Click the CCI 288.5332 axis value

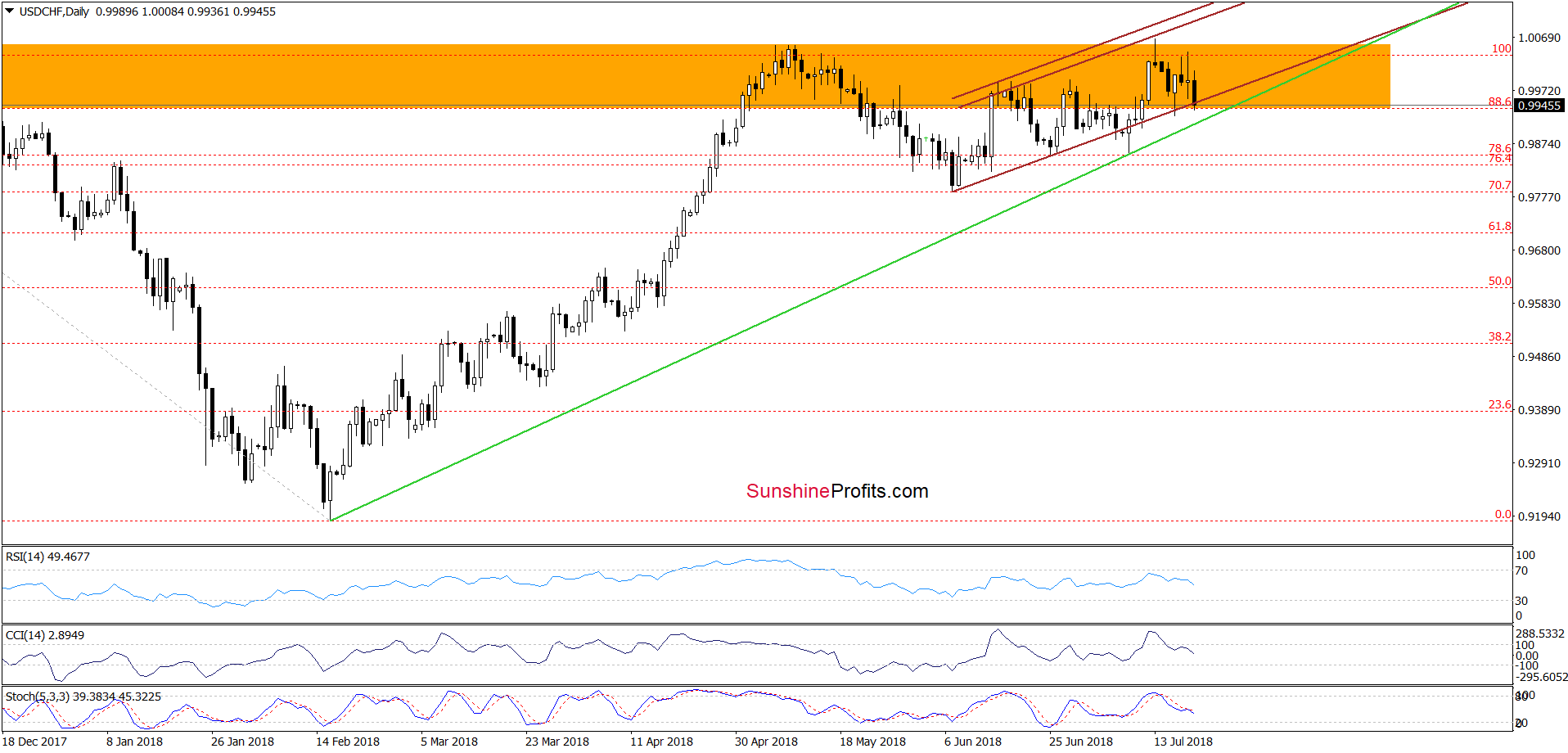point(1539,634)
